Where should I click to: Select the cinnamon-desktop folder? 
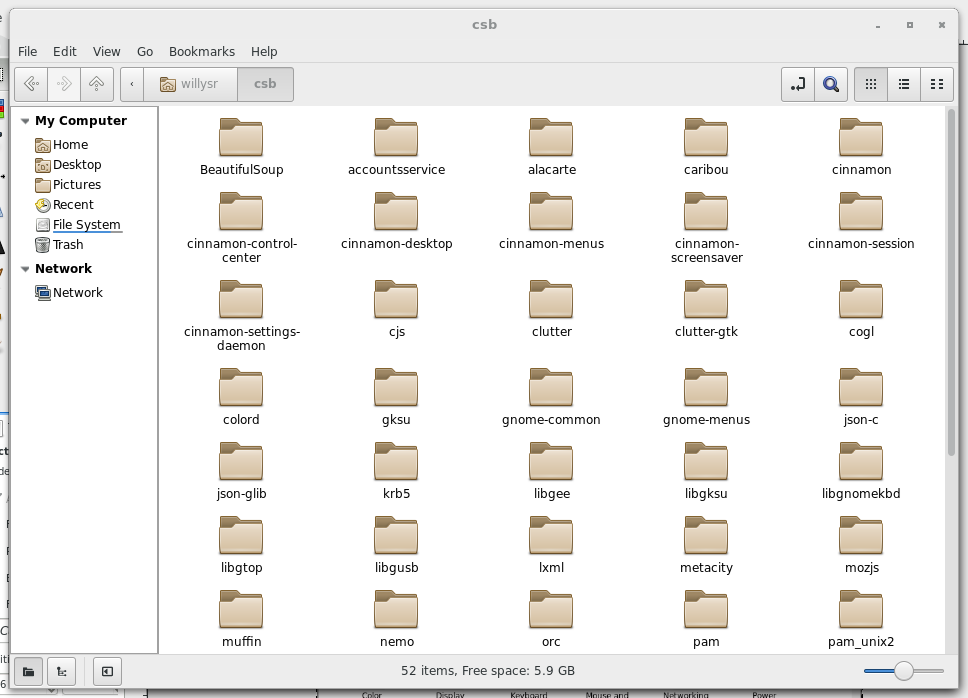pos(396,222)
